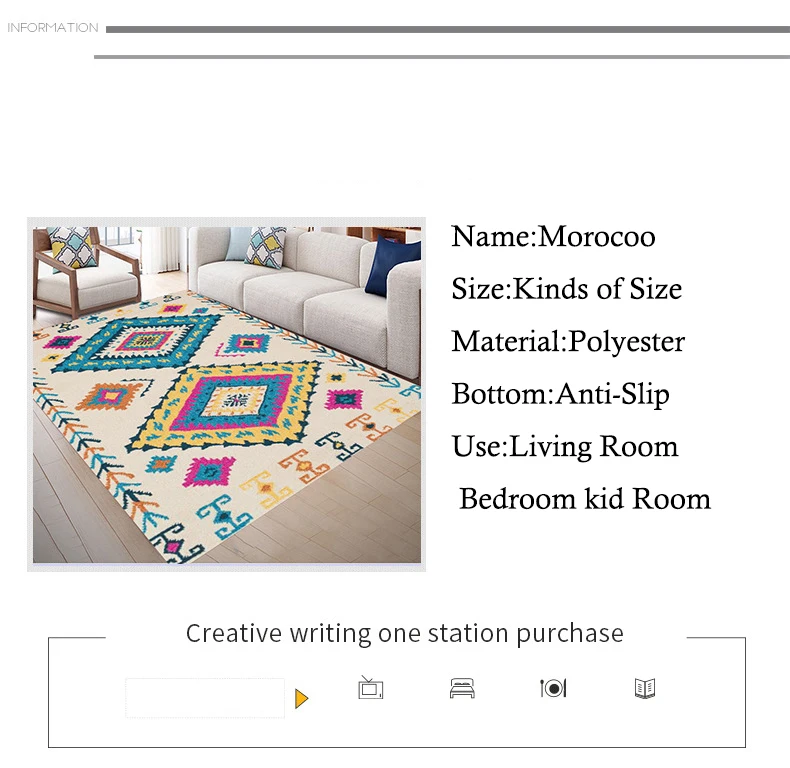Viewport: 790px width, 768px height.
Task: Select the Material:Polyester text
Action: point(568,342)
